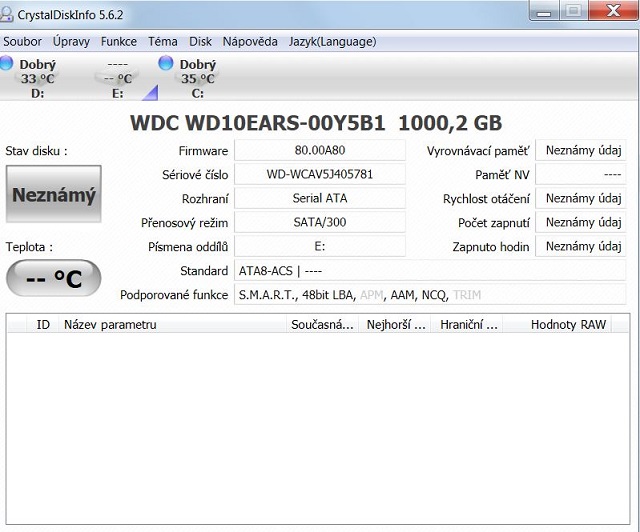
Task: Minimize the CrystalDiskInfo window
Action: pos(546,11)
